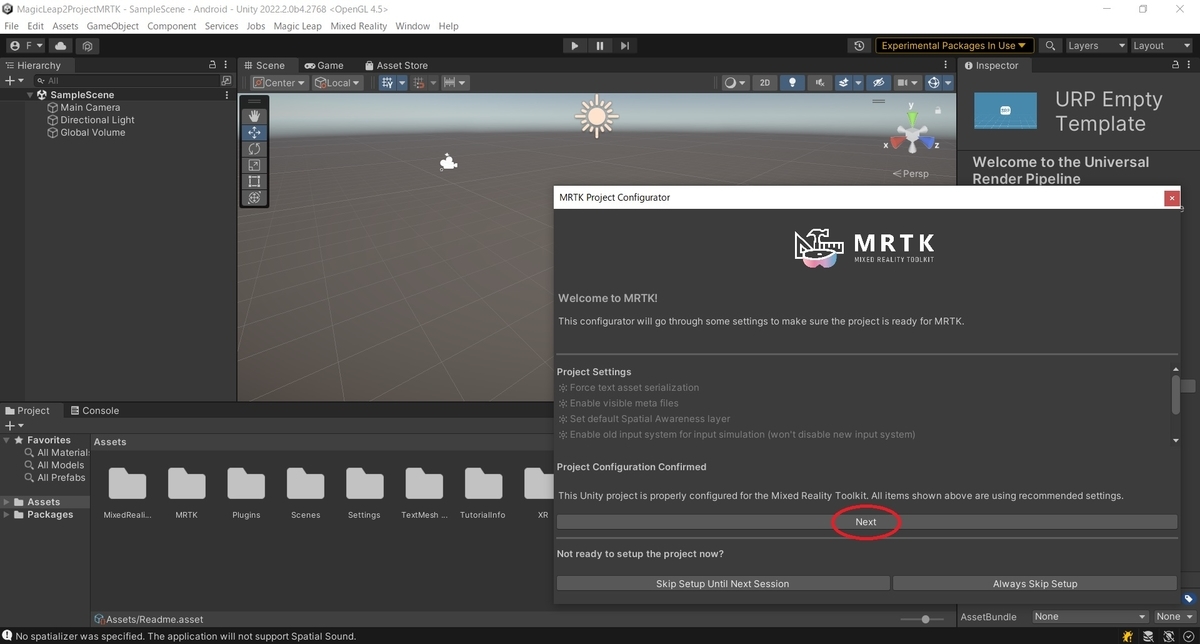Open scene camera settings dropdown
Image resolution: width=1200 pixels, height=644 pixels.
point(907,83)
